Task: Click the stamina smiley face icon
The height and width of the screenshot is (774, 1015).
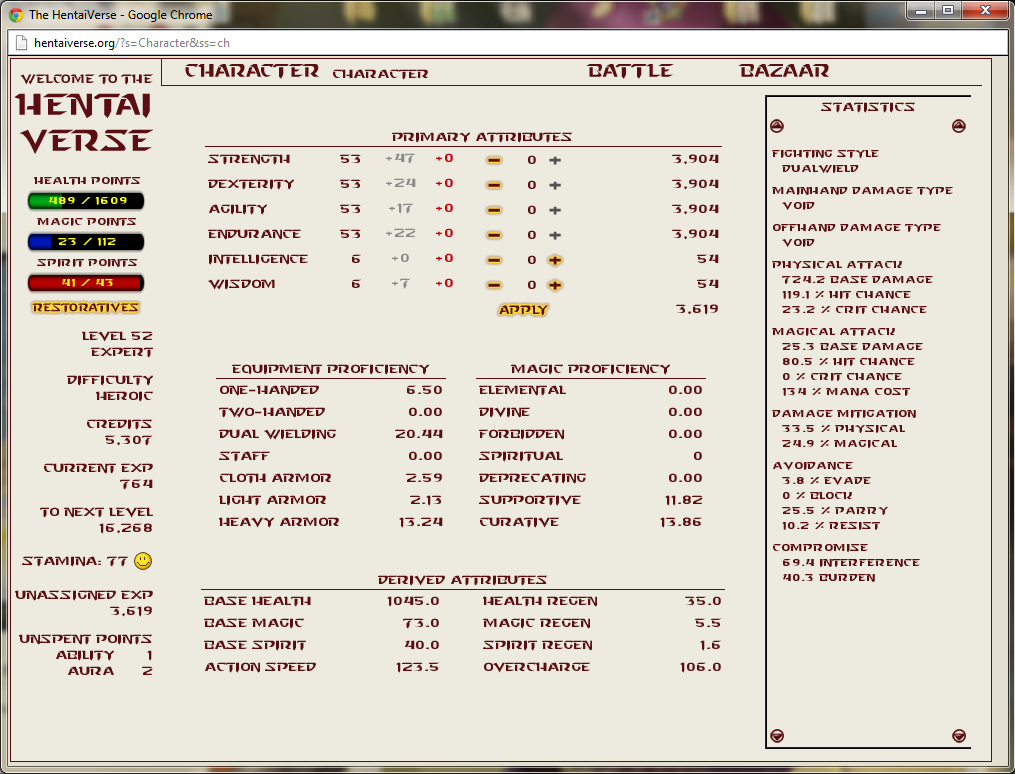Action: [x=143, y=561]
